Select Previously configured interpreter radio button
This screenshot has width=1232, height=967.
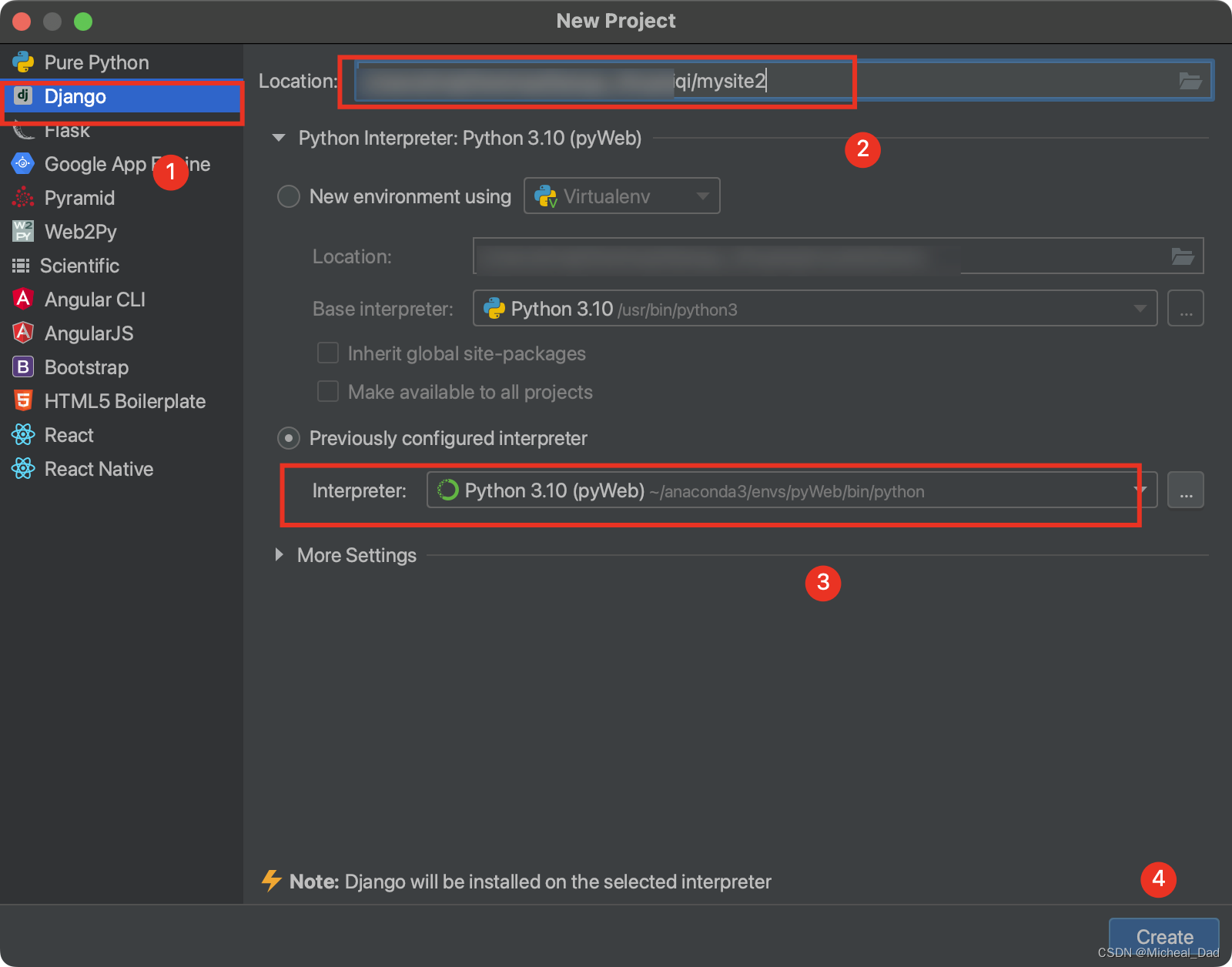[289, 438]
